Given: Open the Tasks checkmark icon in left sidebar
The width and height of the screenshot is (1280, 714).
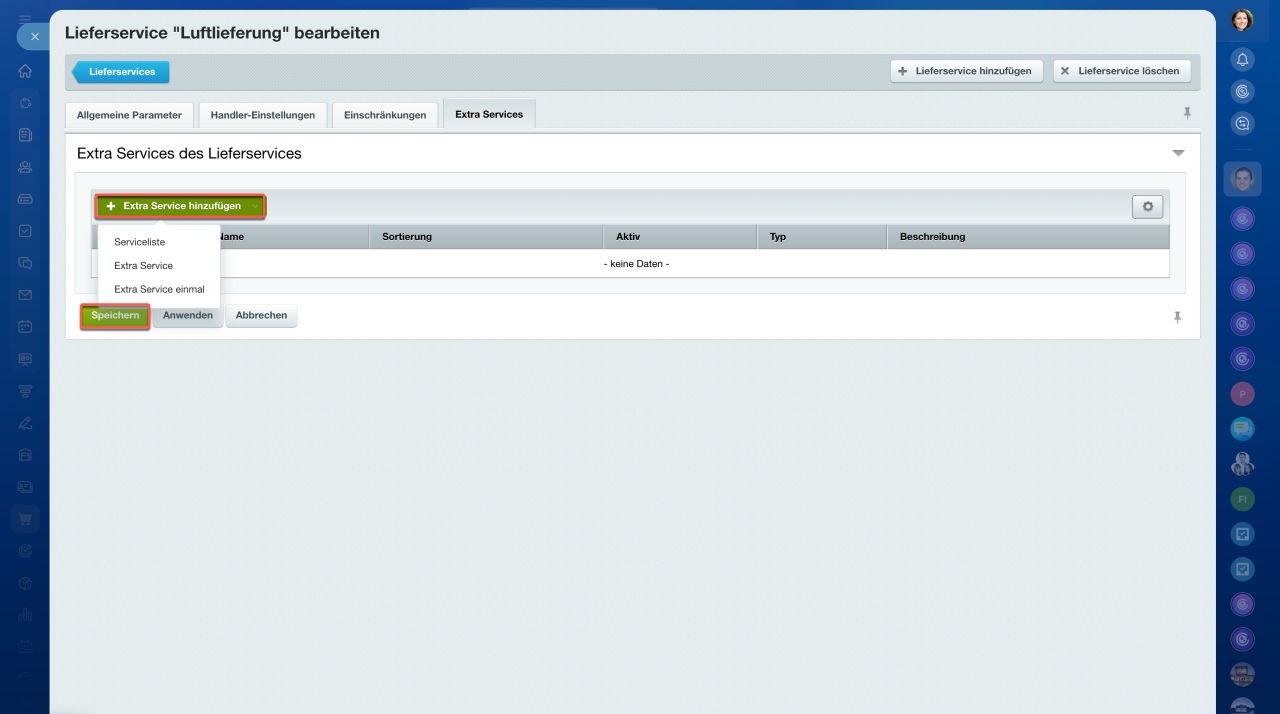Looking at the screenshot, I should coord(25,230).
